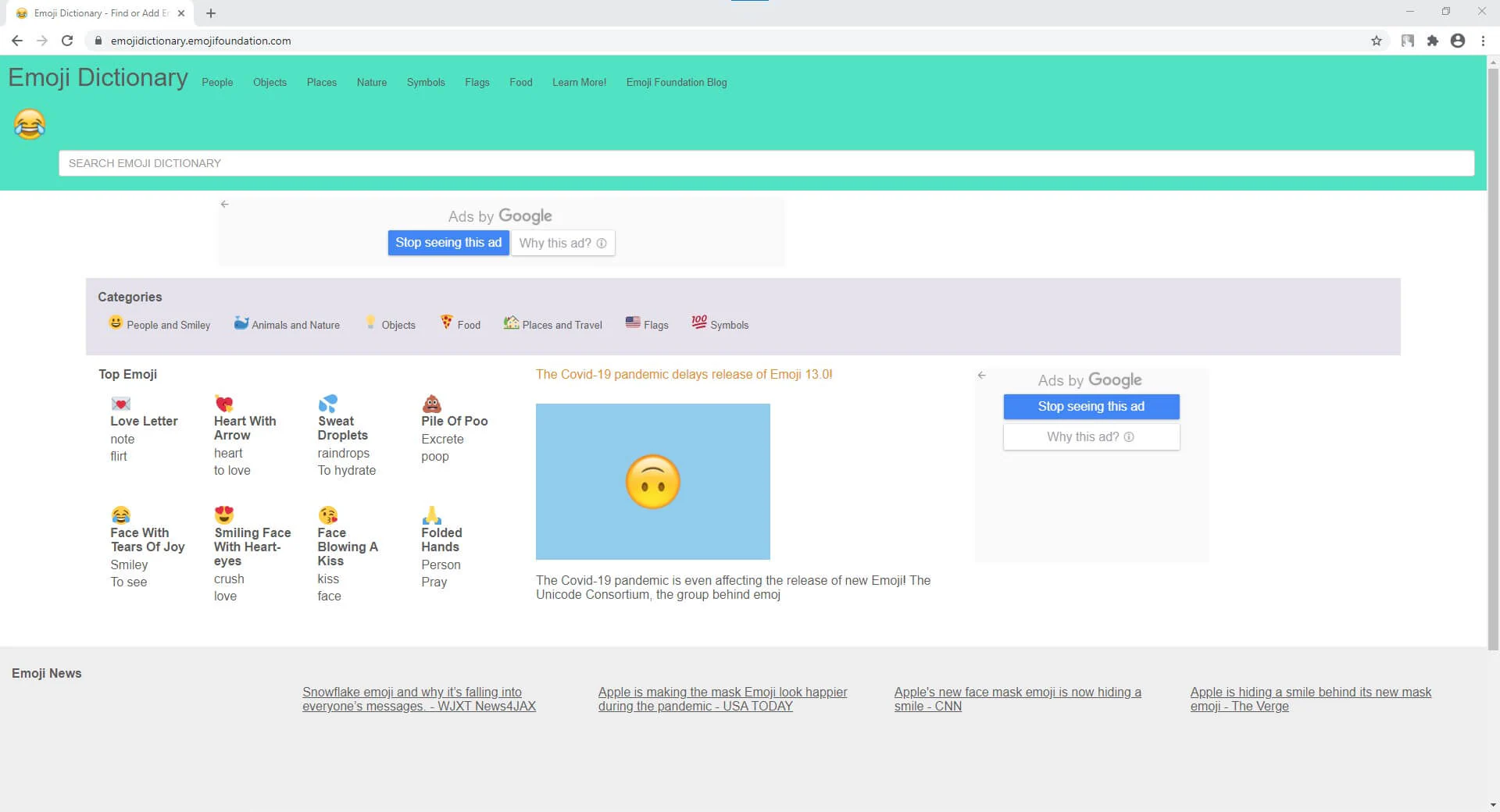Open the Chrome three-dot menu

tap(1483, 41)
